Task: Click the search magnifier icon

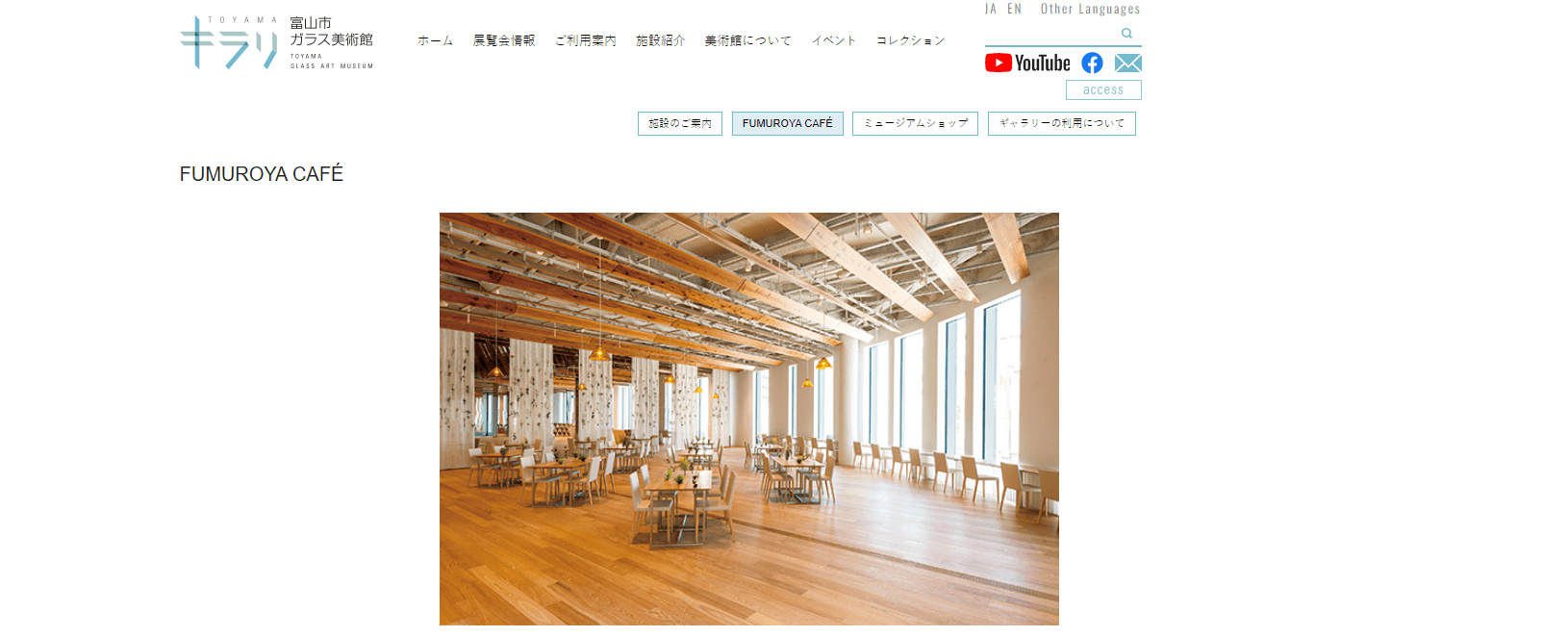Action: pos(1126,34)
